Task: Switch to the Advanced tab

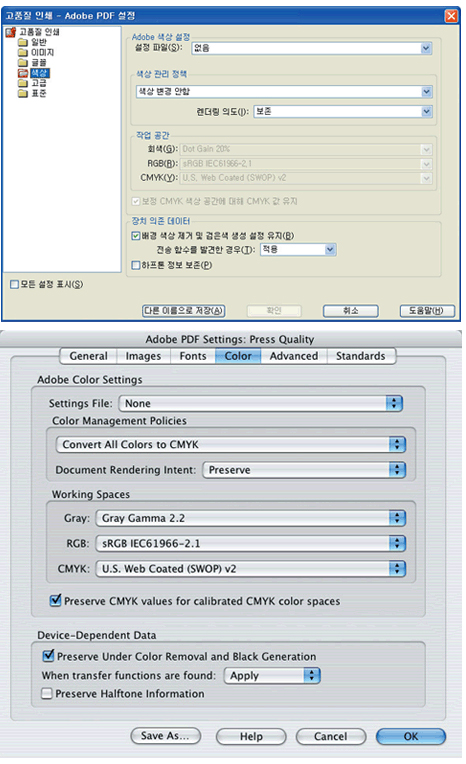Action: click(294, 356)
